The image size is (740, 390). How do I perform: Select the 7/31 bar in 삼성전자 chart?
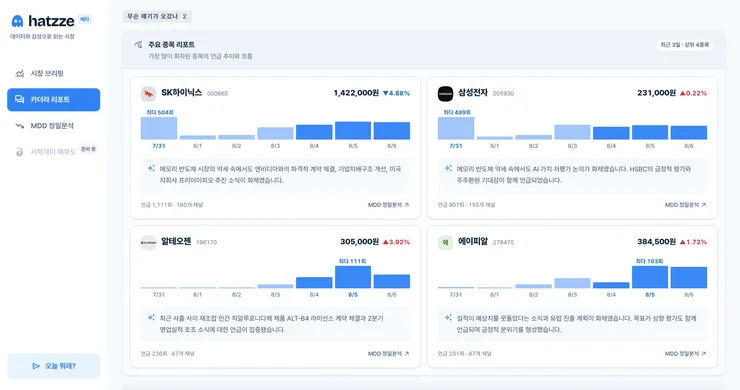456,128
